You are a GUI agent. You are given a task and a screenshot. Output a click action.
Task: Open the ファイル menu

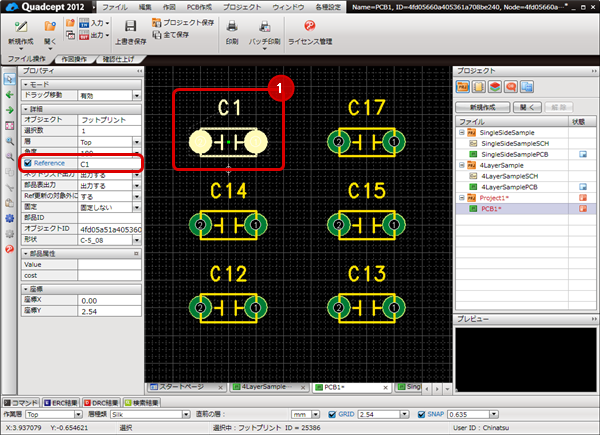115,7
